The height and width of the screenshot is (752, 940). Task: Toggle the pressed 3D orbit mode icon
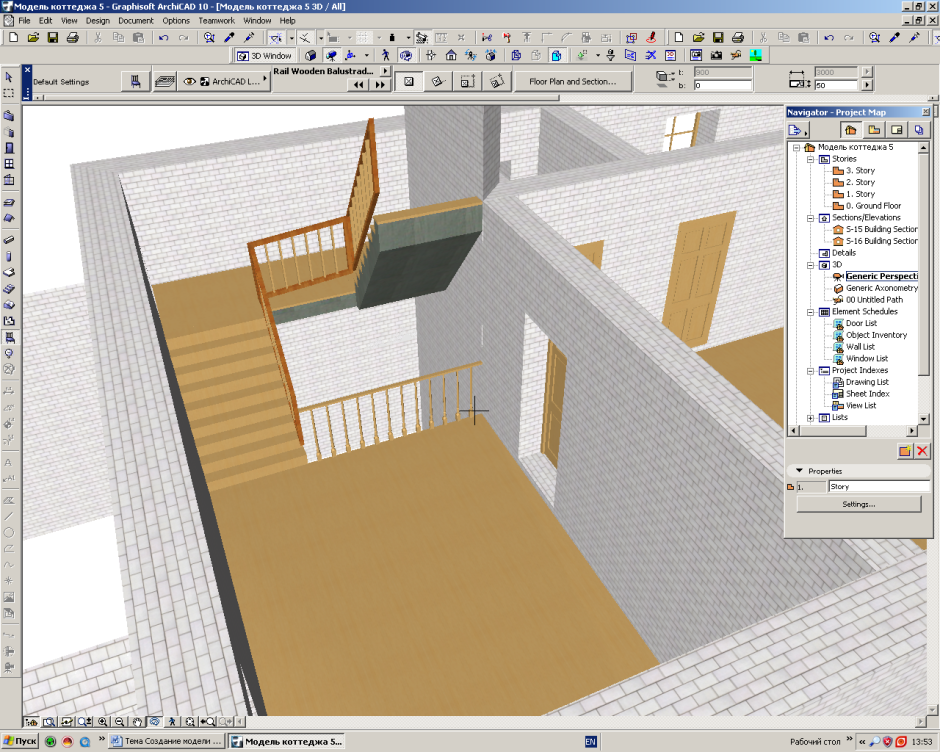406,56
